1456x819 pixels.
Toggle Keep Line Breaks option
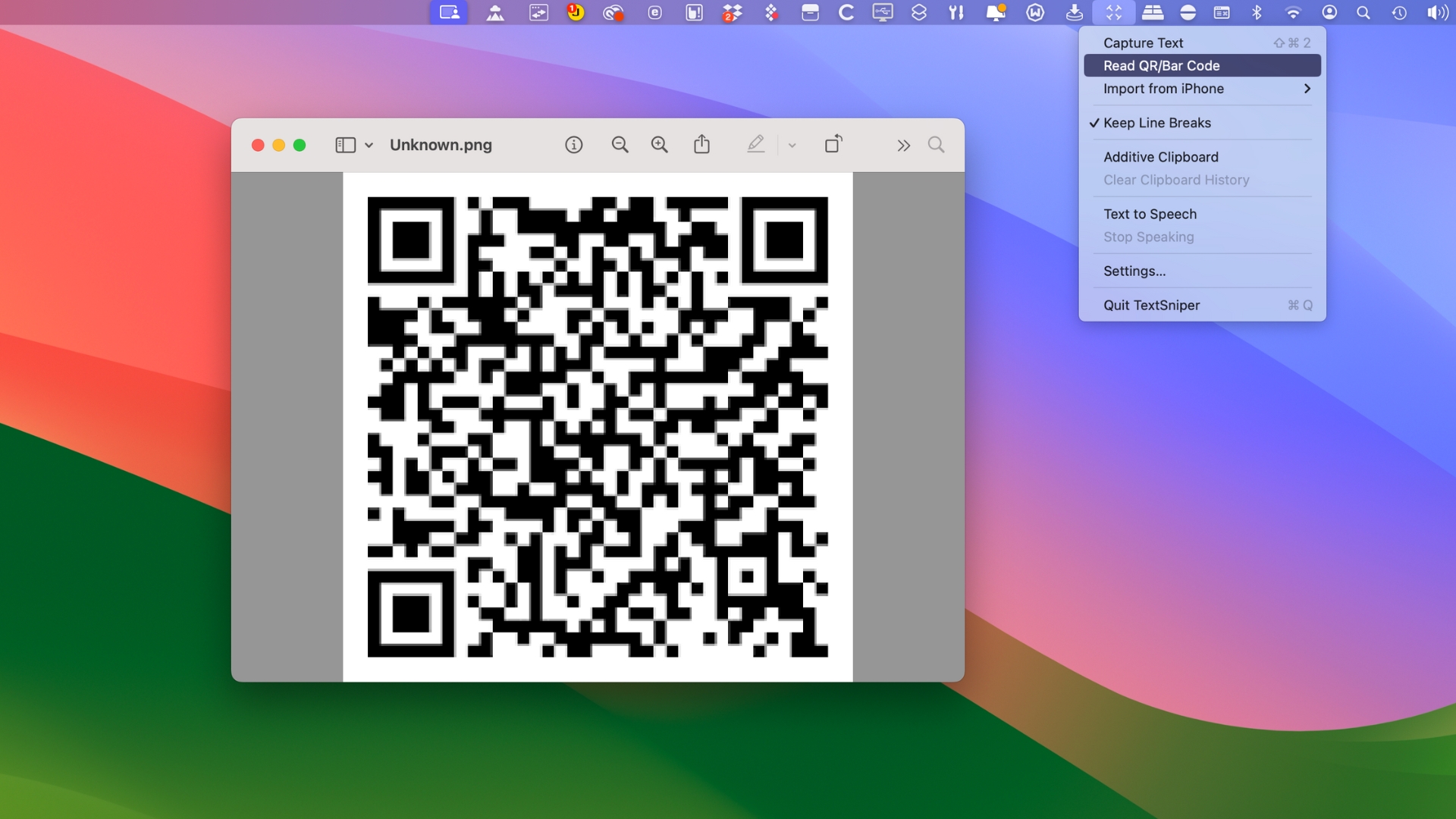(x=1202, y=123)
